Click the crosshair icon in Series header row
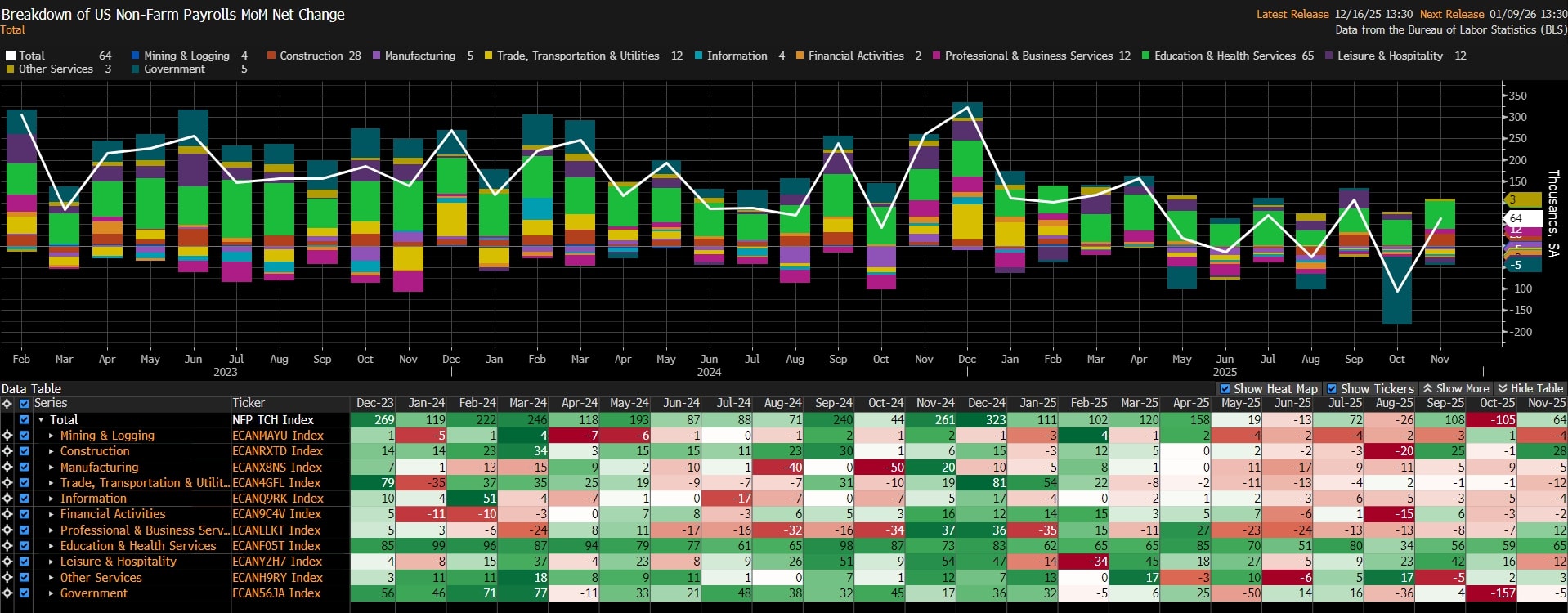This screenshot has height=613, width=1568. click(7, 404)
